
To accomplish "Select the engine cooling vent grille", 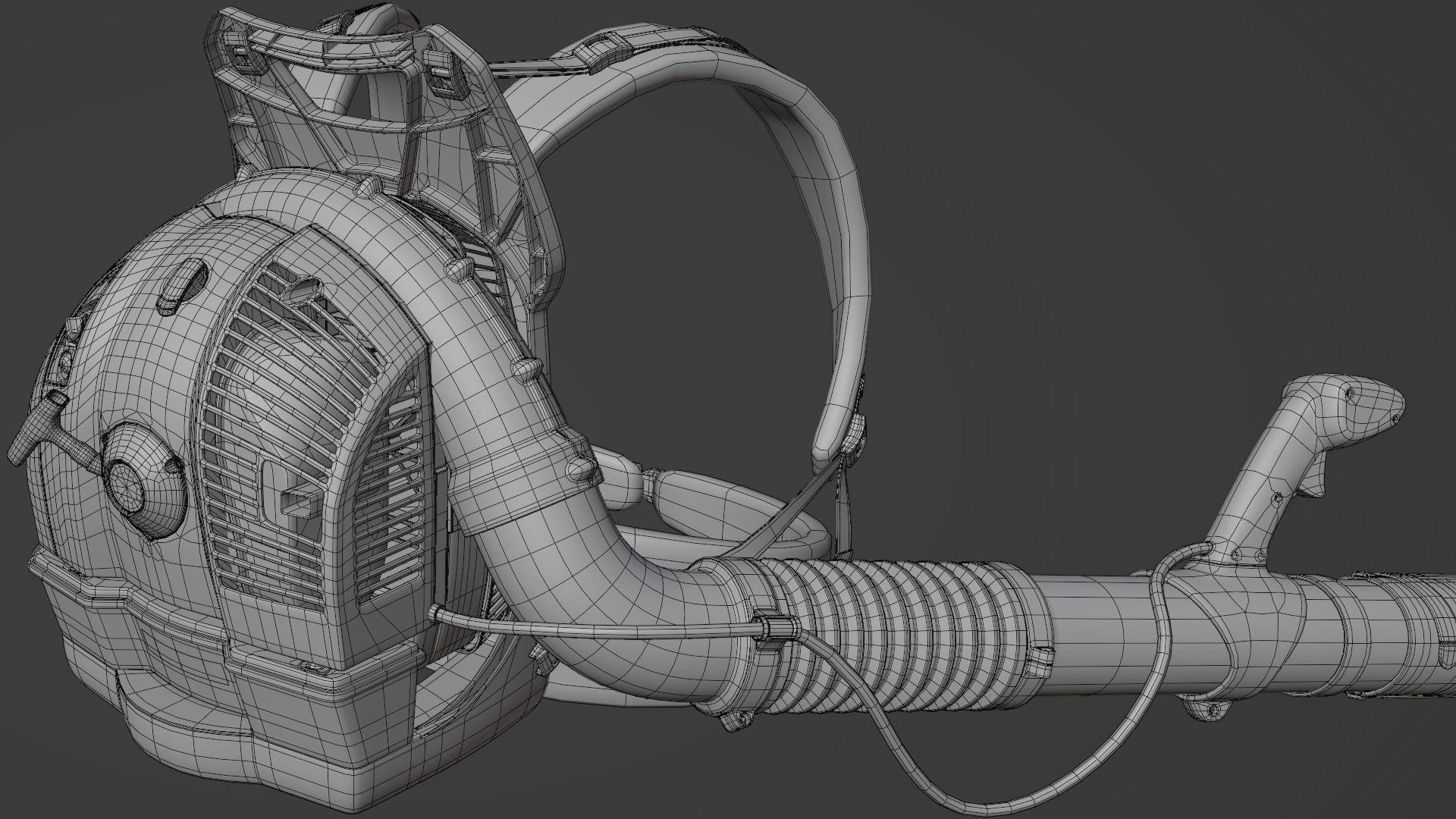I will point(303,425).
